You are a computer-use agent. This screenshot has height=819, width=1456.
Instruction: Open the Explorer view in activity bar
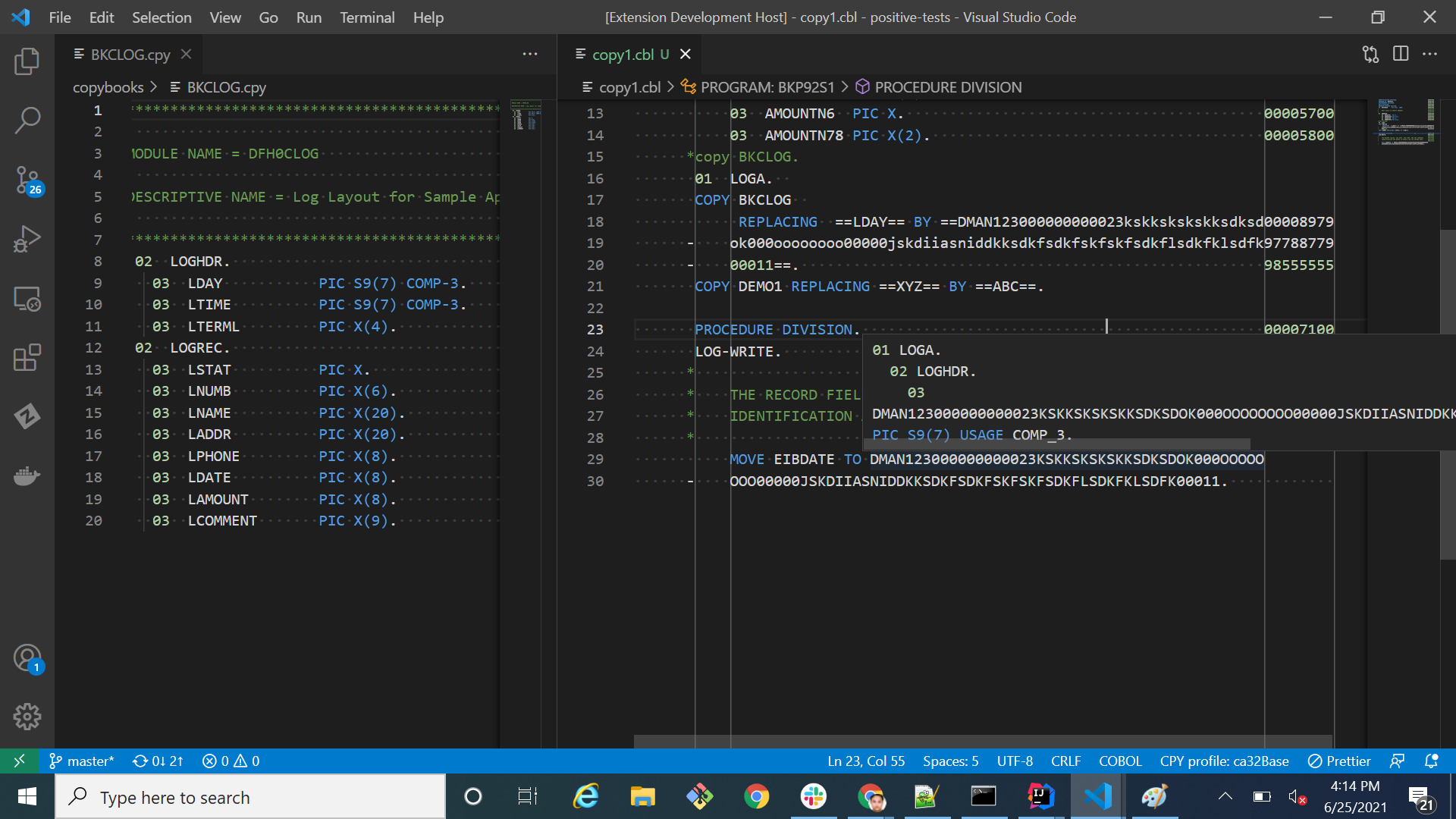pos(27,61)
